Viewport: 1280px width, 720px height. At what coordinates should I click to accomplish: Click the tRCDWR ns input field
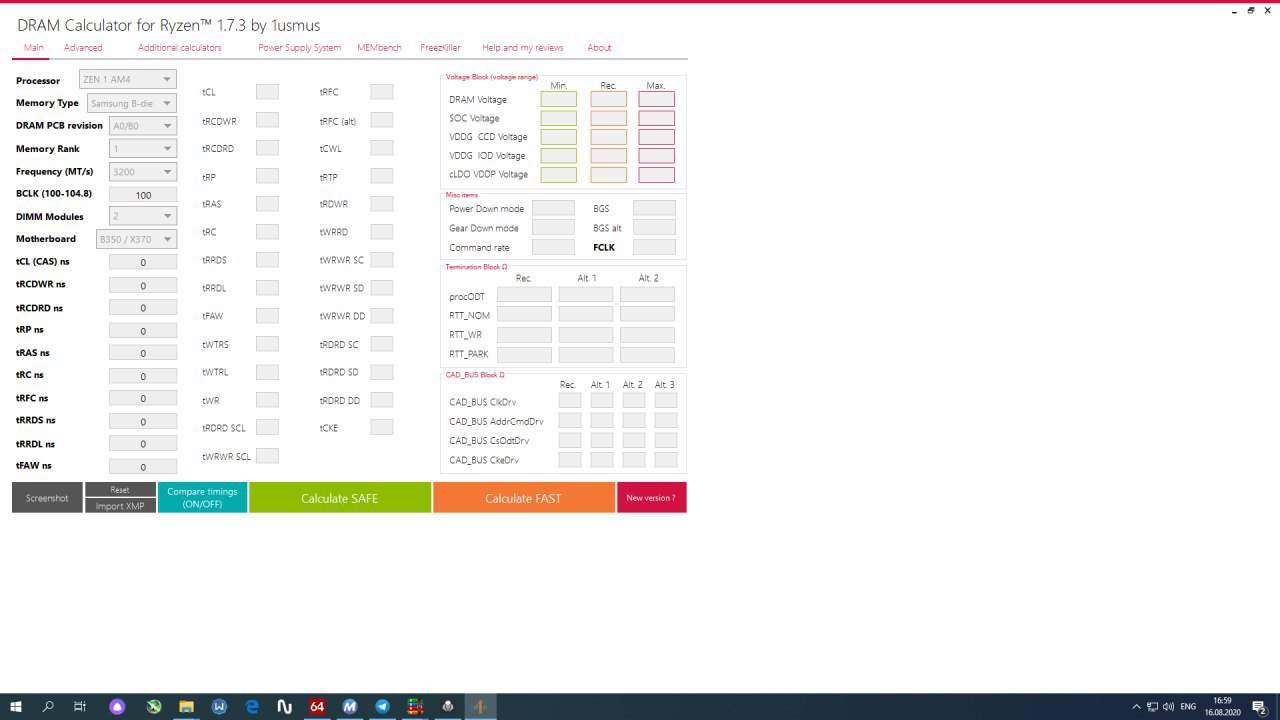(143, 285)
